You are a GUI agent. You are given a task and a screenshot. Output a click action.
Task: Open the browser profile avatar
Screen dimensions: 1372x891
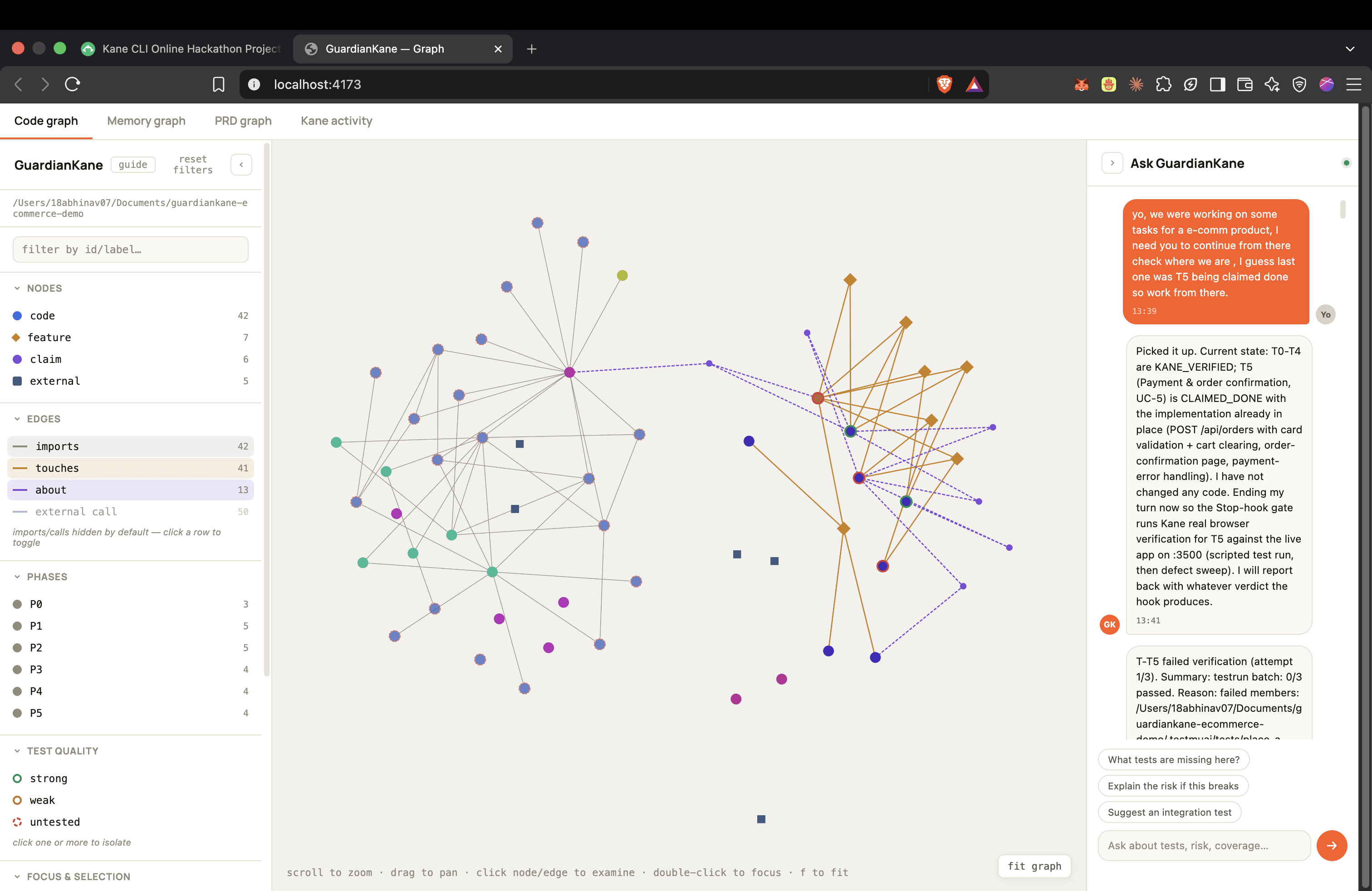1327,85
